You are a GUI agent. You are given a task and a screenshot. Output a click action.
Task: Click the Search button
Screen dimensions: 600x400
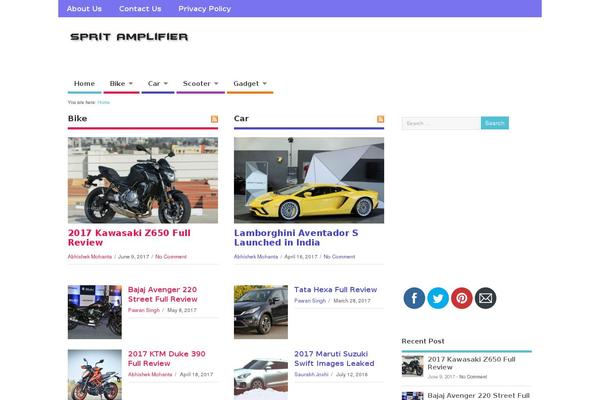click(x=494, y=123)
